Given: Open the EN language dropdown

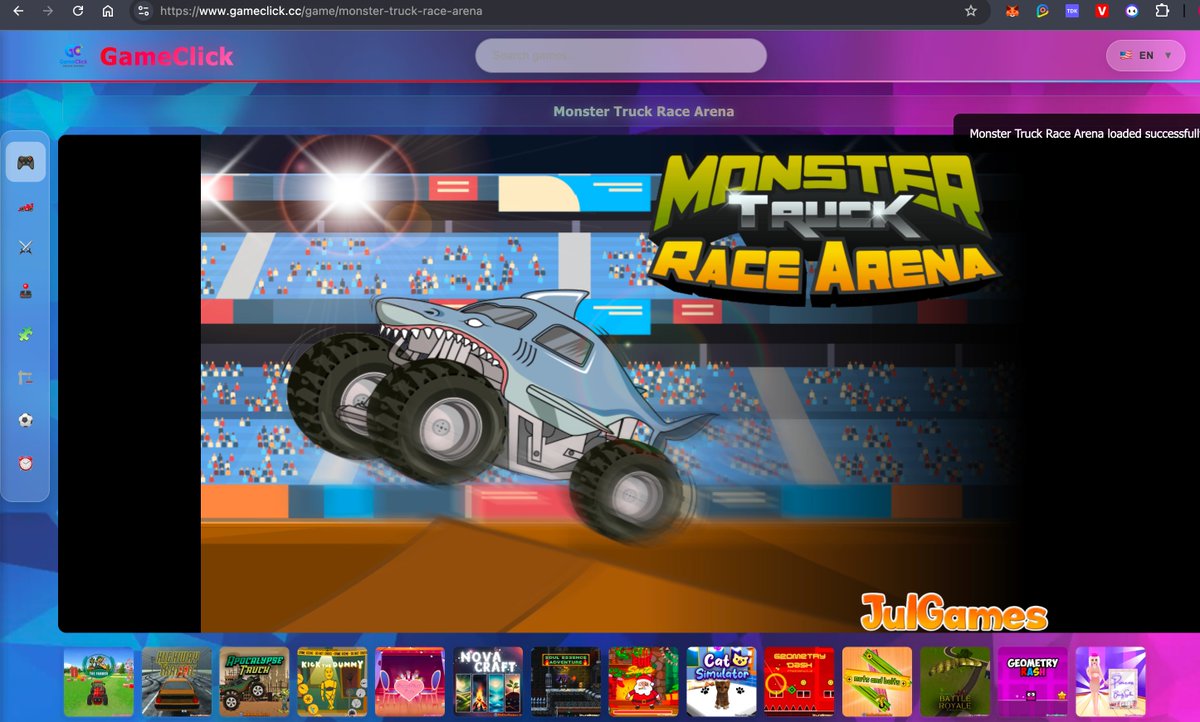Looking at the screenshot, I should pyautogui.click(x=1145, y=55).
